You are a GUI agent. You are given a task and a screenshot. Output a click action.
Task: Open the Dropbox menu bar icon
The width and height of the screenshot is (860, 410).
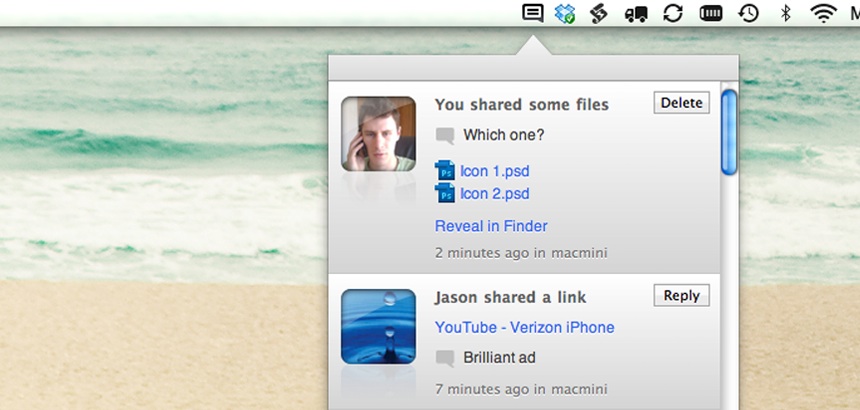click(565, 13)
